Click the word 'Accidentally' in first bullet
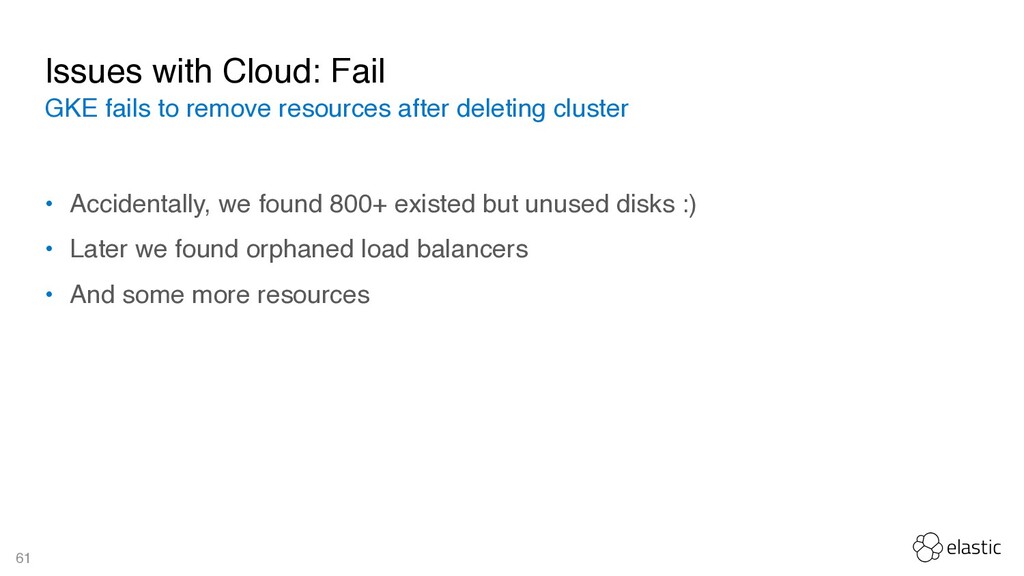Screen dimensions: 1024x576 point(140,204)
